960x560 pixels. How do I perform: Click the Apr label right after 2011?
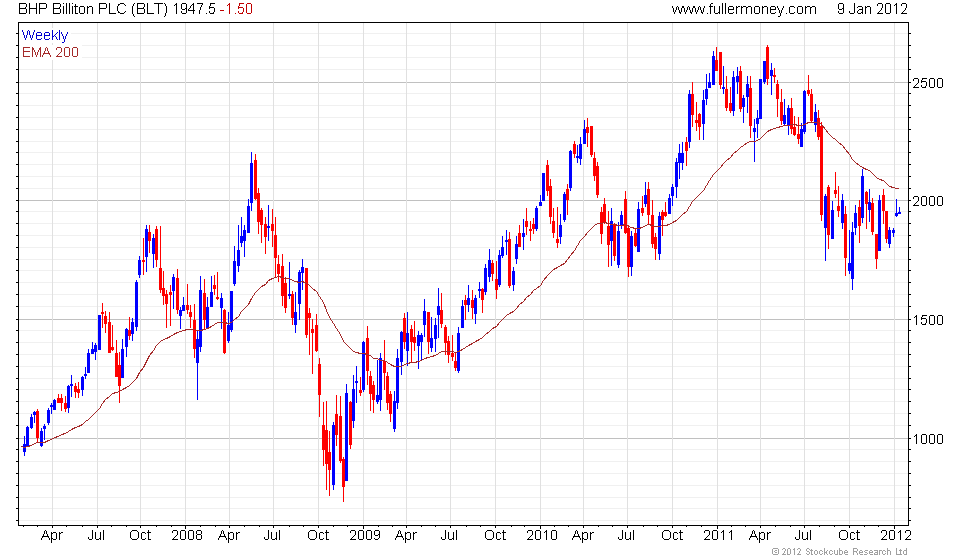(760, 536)
